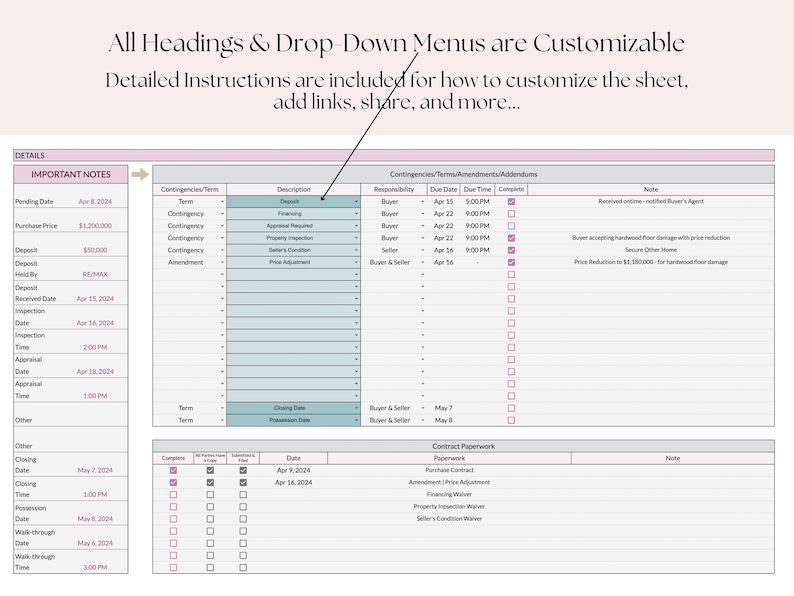Select the Paperwork column header

pyautogui.click(x=449, y=458)
